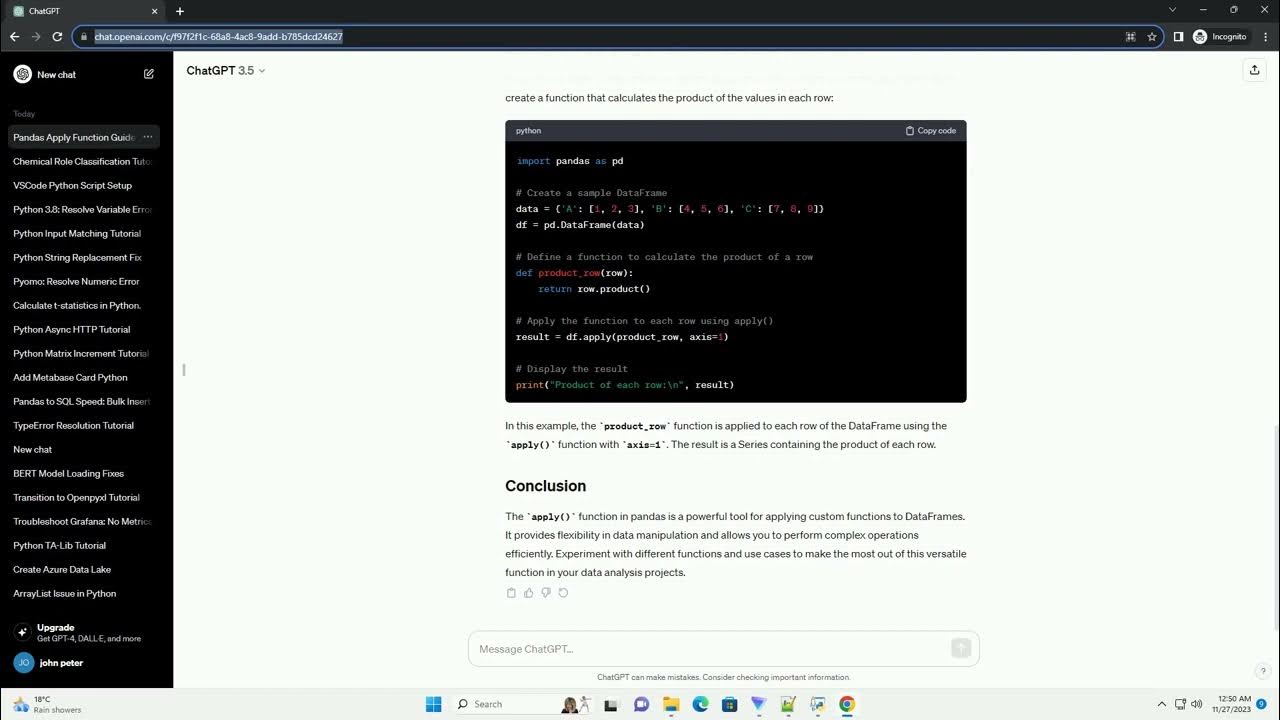Open the Create Azure Data Lake chat
The width and height of the screenshot is (1280, 720).
point(83,569)
